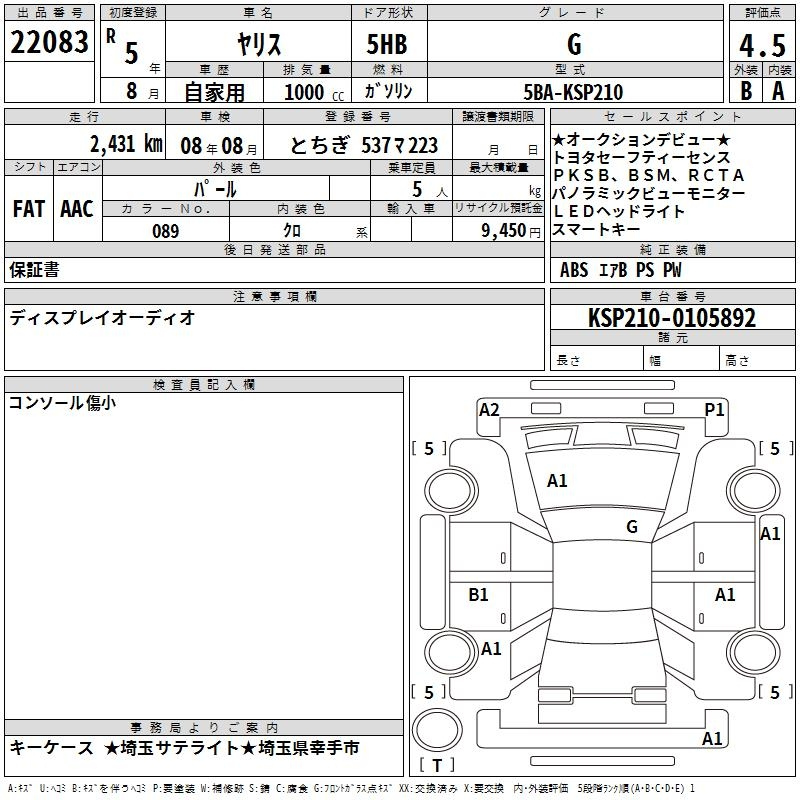Click the seating capacity value 5 人
This screenshot has width=800, height=800.
(430, 190)
